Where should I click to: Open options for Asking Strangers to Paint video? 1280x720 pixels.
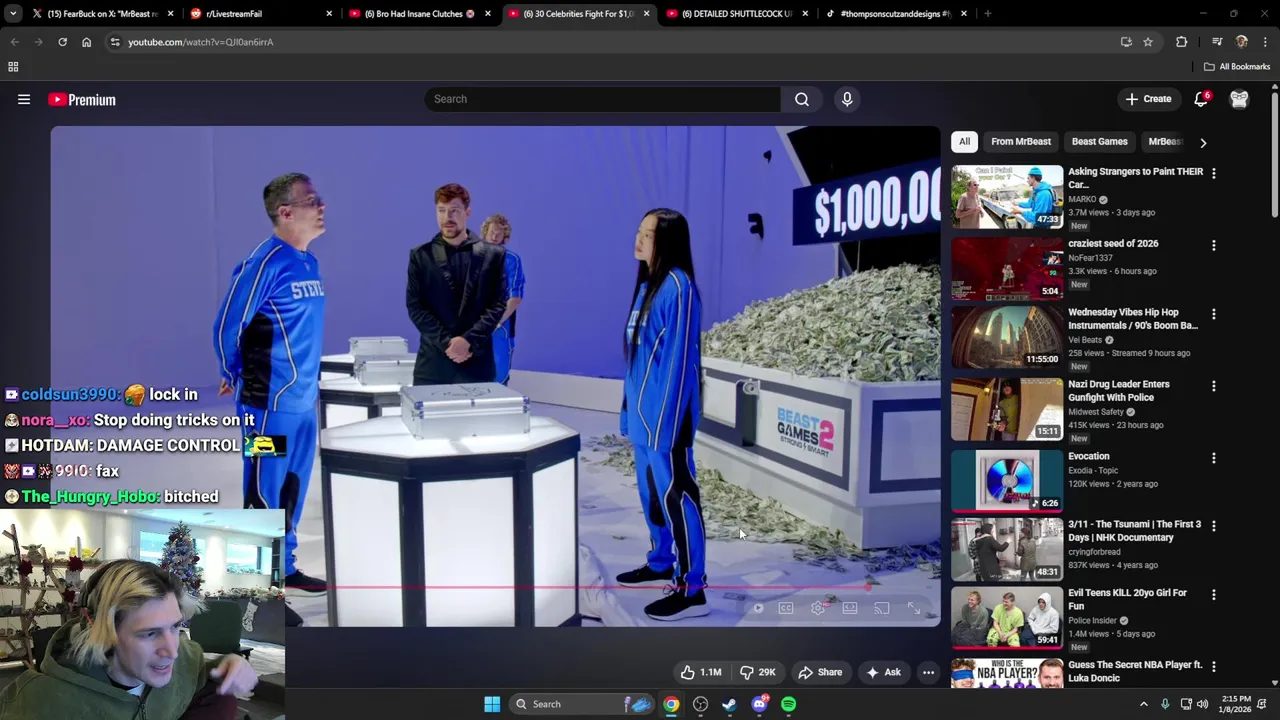[1213, 173]
